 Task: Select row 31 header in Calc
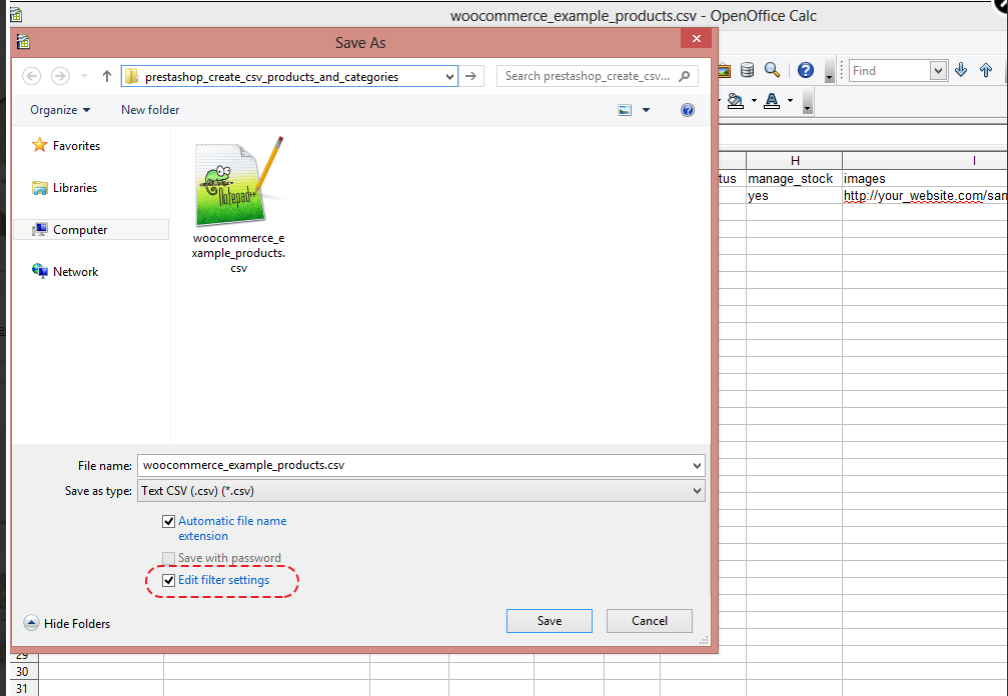click(22, 688)
